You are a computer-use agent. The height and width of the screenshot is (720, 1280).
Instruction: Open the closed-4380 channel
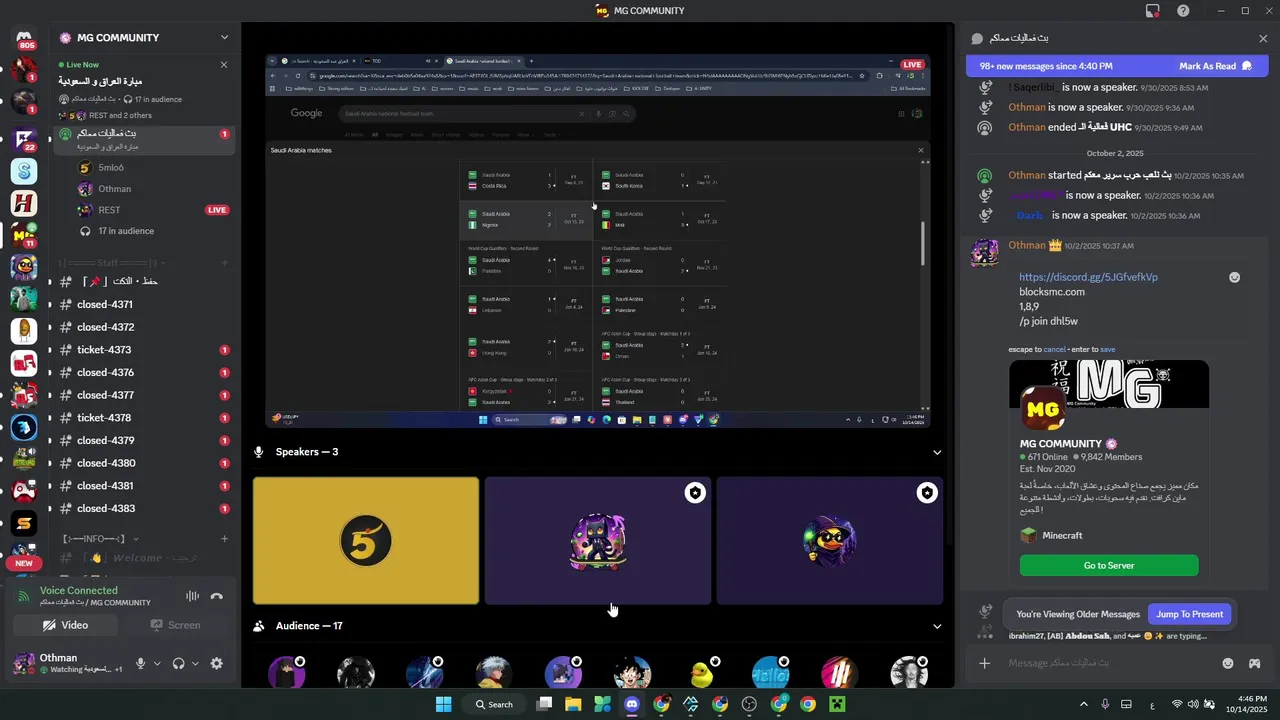[146, 463]
